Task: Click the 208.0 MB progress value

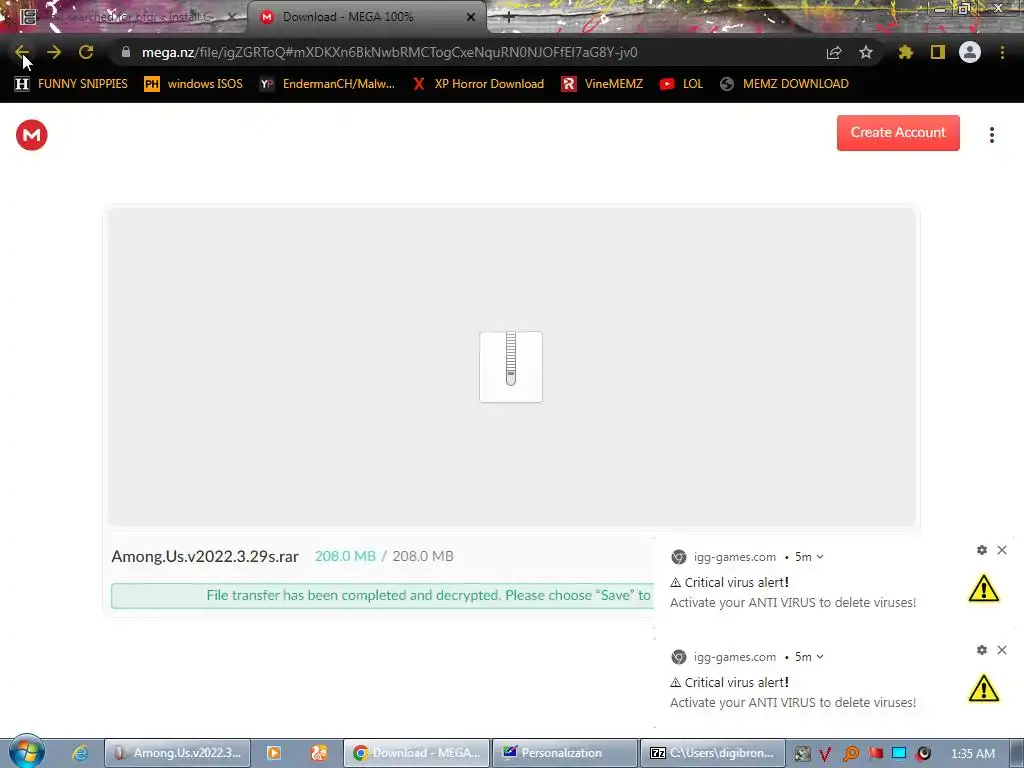Action: tap(345, 556)
